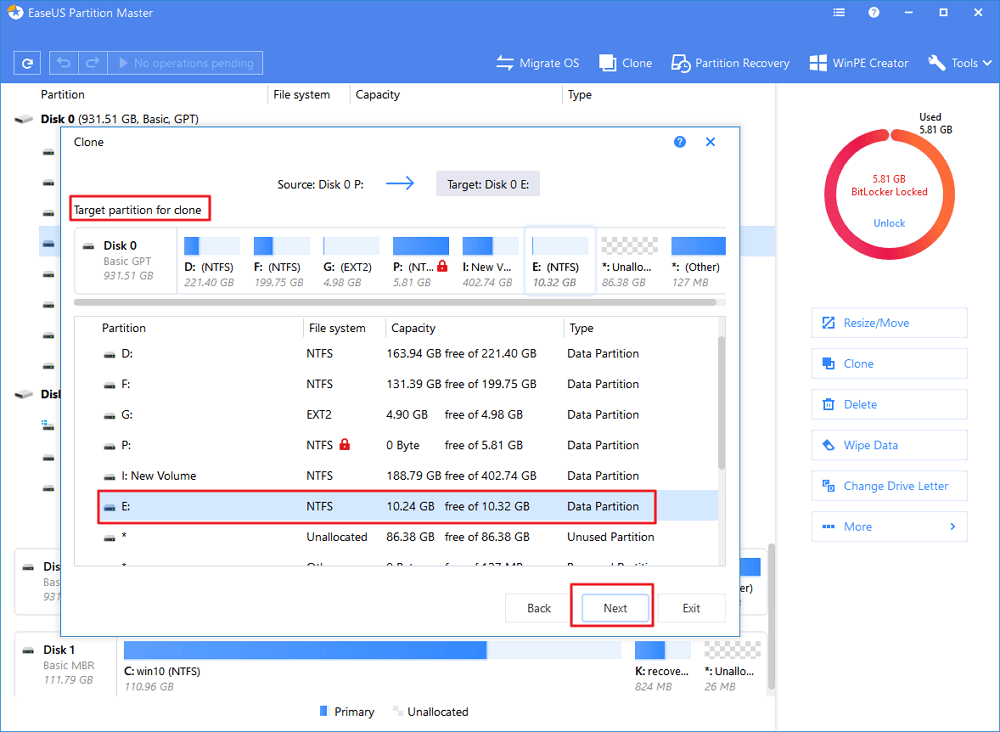The height and width of the screenshot is (732, 1000).
Task: Click Wipe Data in the side panel
Action: pos(889,445)
